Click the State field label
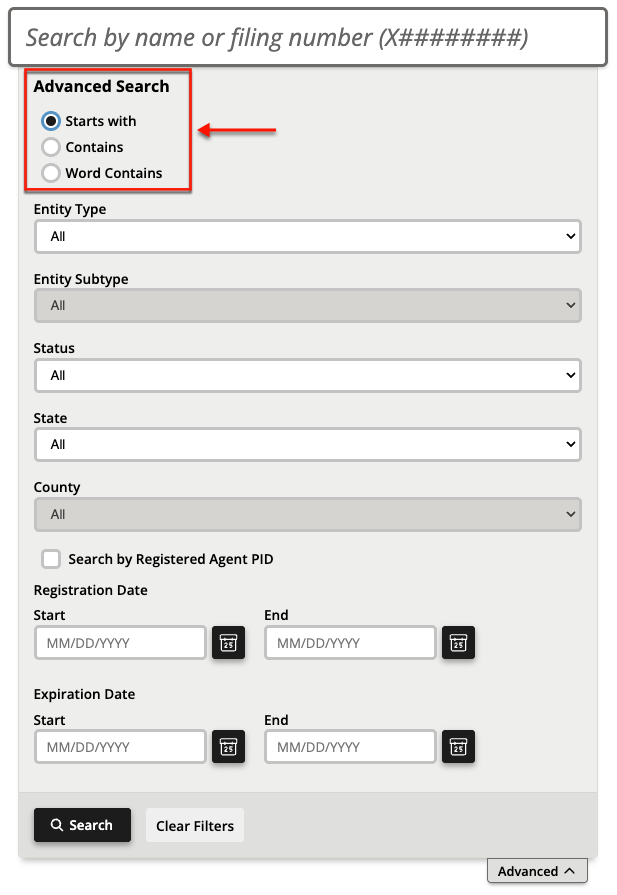The height and width of the screenshot is (895, 617). (50, 418)
